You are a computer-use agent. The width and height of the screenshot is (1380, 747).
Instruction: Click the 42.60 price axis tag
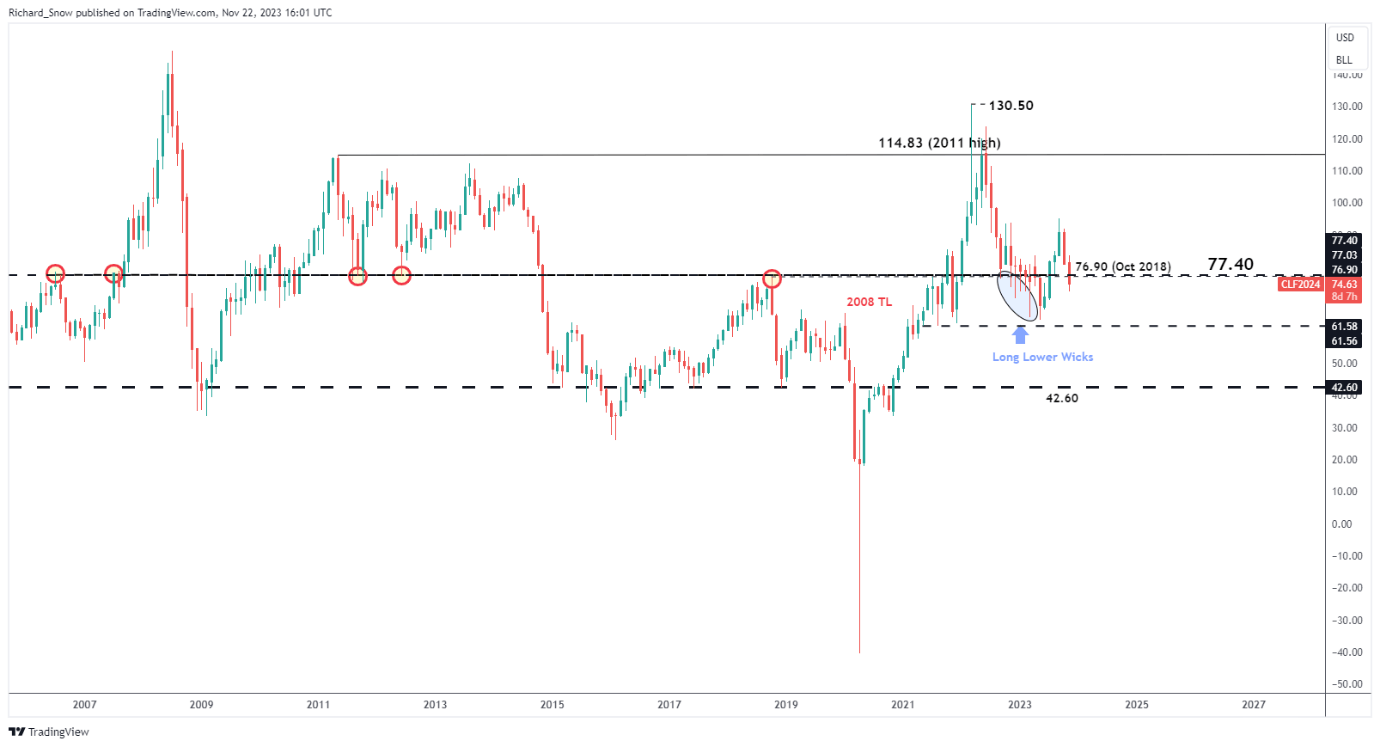(1344, 387)
